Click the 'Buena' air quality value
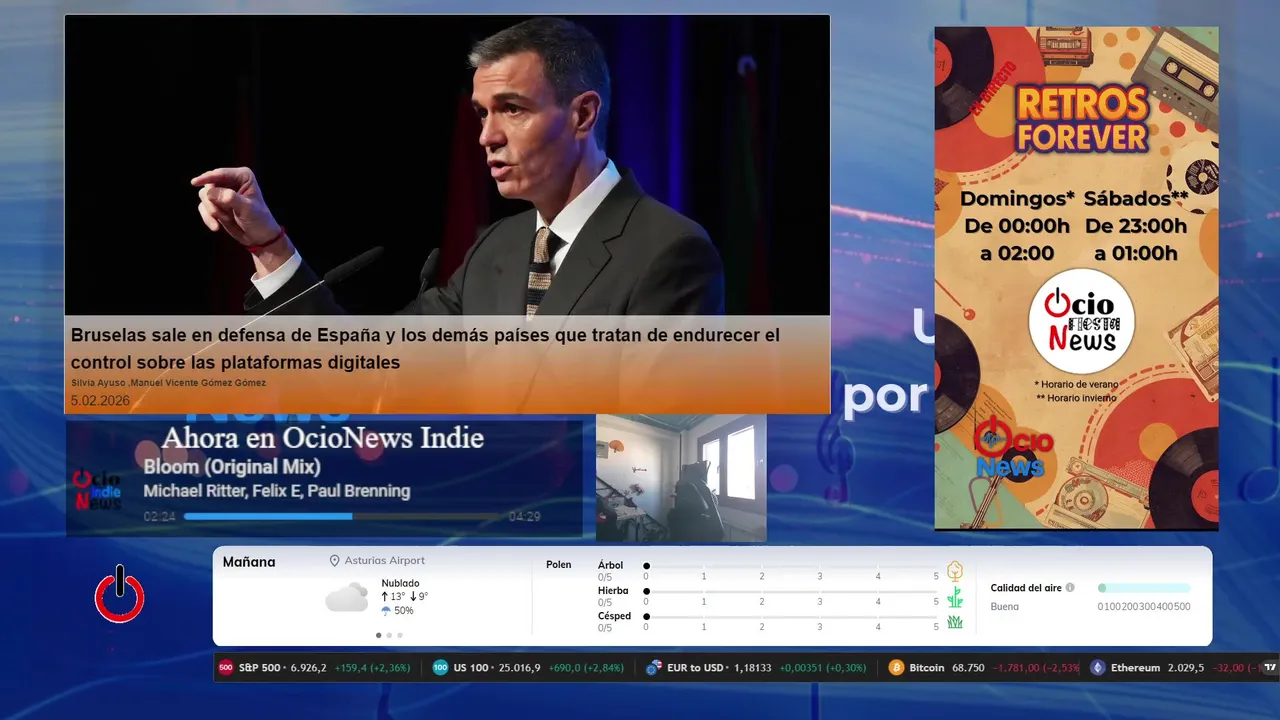 (1005, 607)
